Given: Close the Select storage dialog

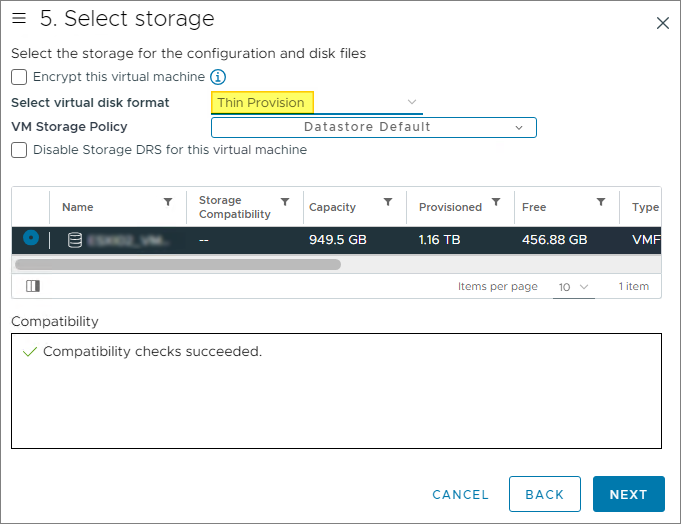Looking at the screenshot, I should pyautogui.click(x=662, y=23).
